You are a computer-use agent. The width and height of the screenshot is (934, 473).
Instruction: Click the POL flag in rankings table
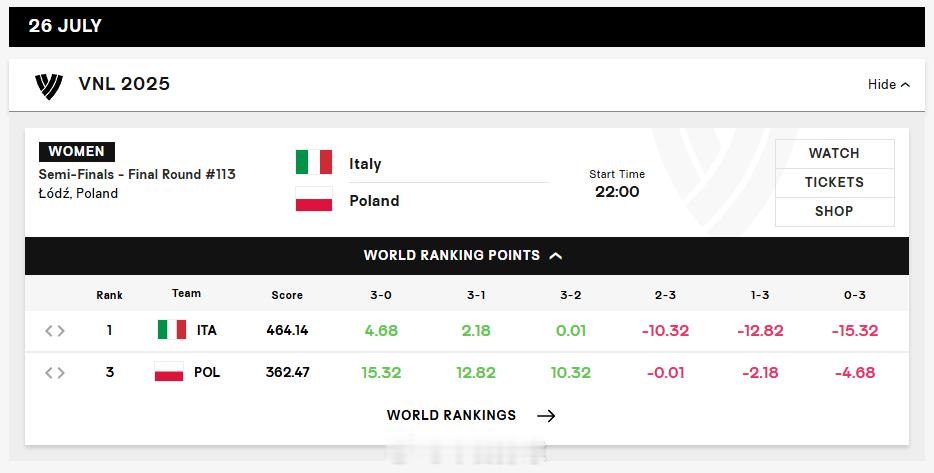[169, 372]
